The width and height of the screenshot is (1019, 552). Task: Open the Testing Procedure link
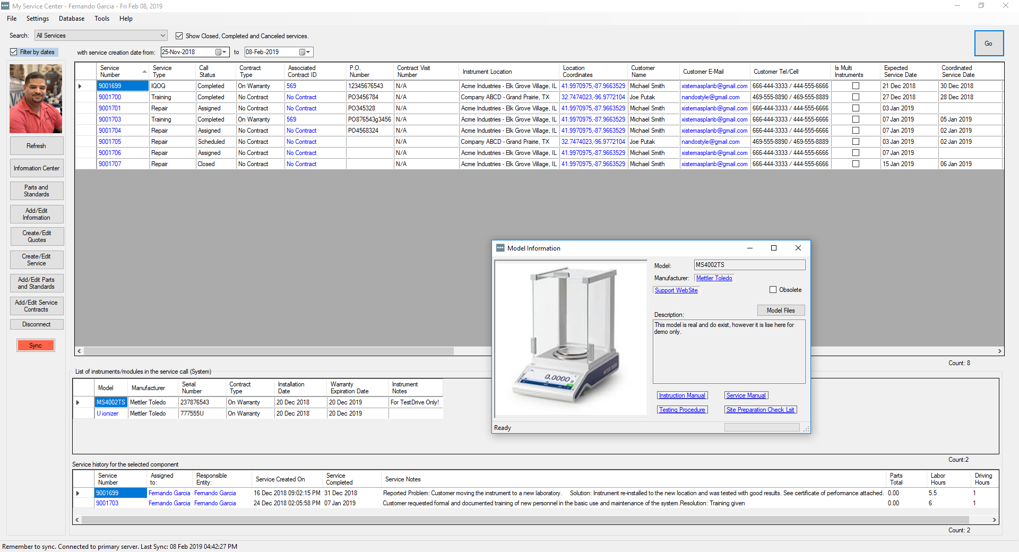click(x=682, y=410)
